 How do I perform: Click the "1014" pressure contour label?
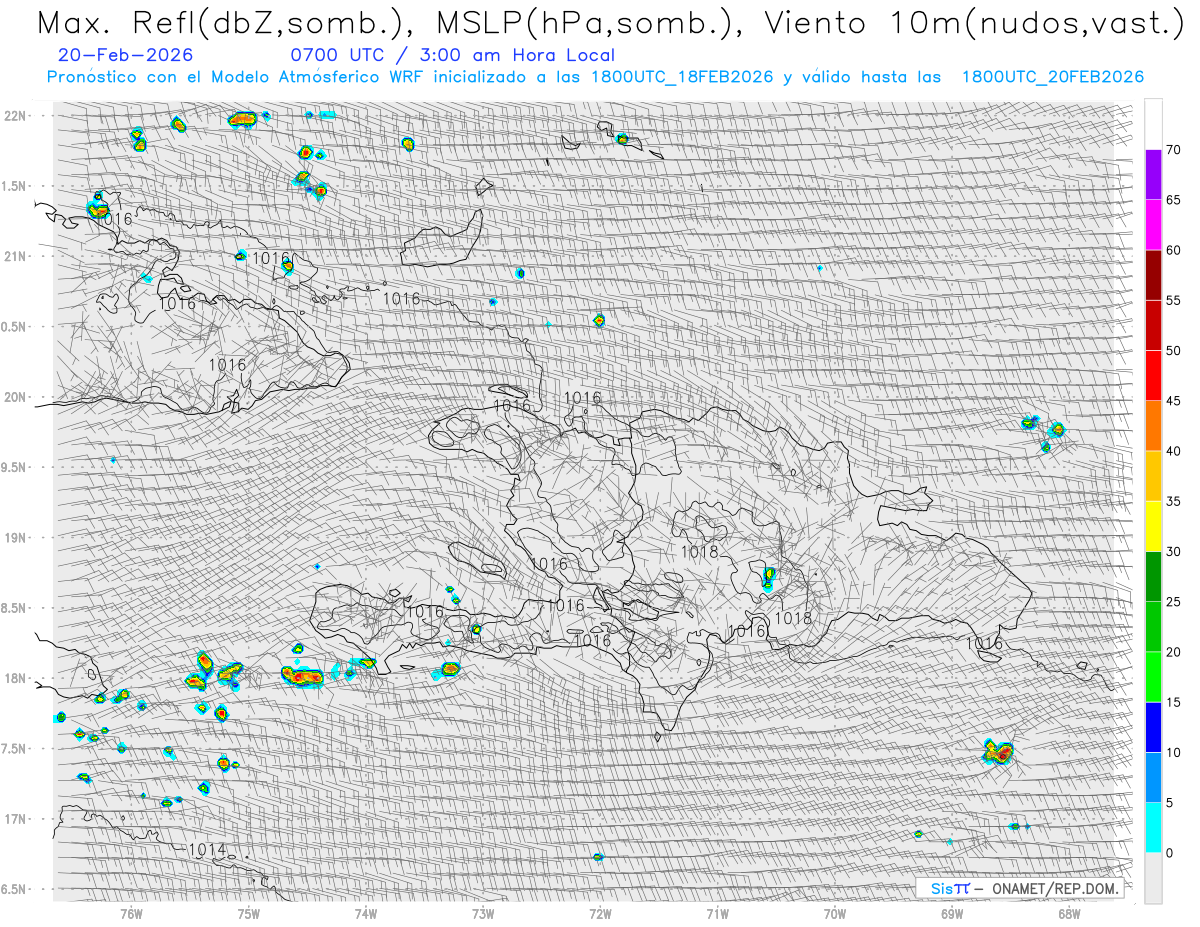coord(207,850)
